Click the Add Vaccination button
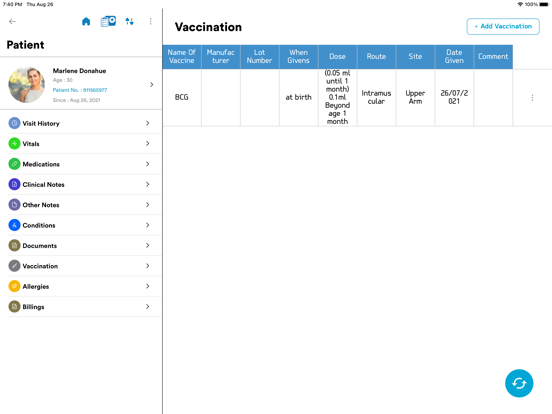Screen dimensions: 552x414 503,26
